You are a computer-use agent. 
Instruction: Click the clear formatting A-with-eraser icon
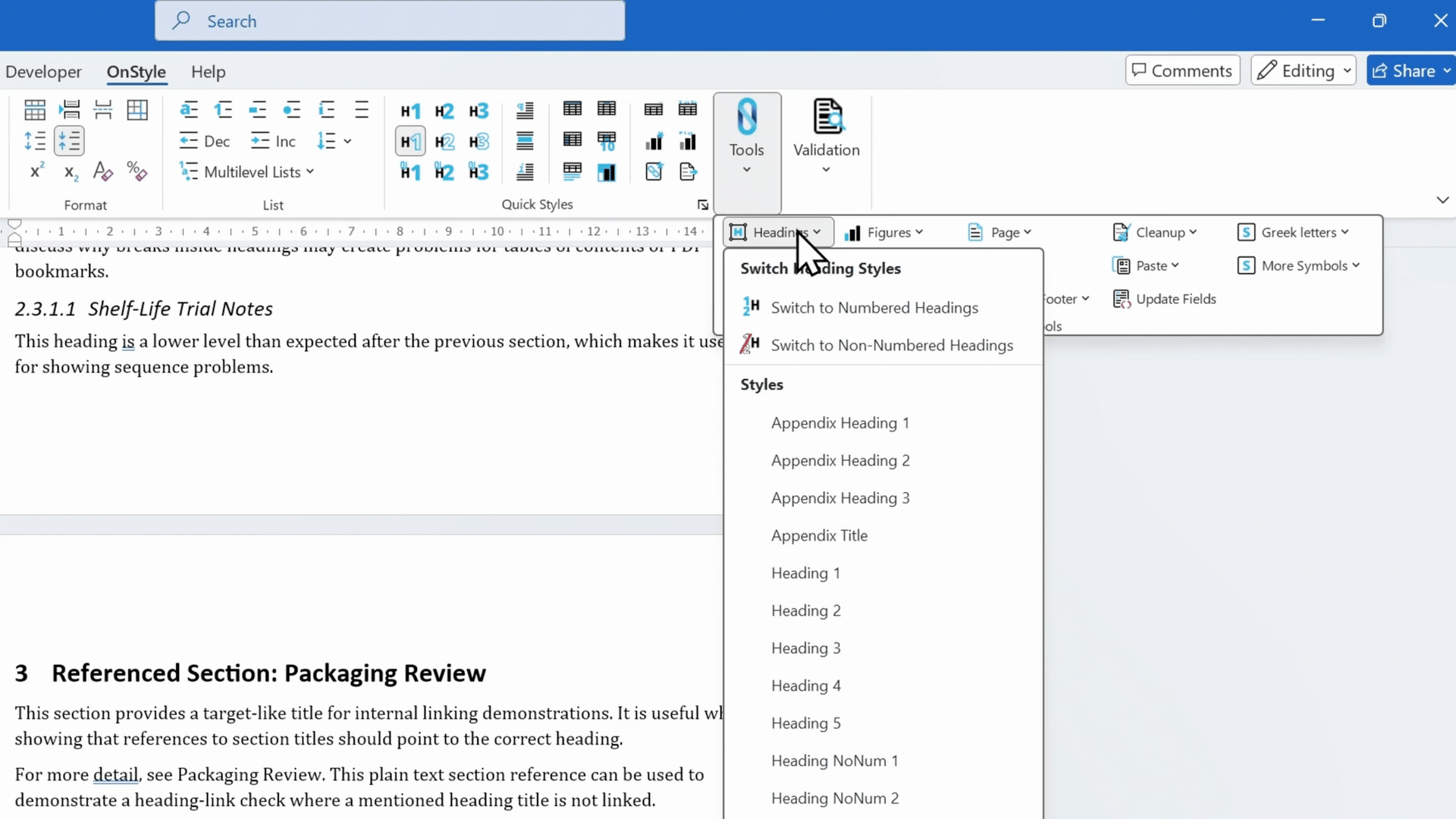click(102, 172)
